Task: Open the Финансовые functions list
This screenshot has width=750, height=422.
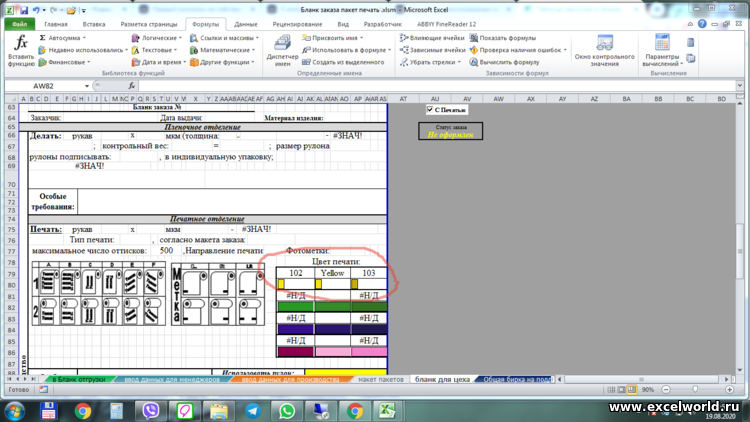Action: 64,62
